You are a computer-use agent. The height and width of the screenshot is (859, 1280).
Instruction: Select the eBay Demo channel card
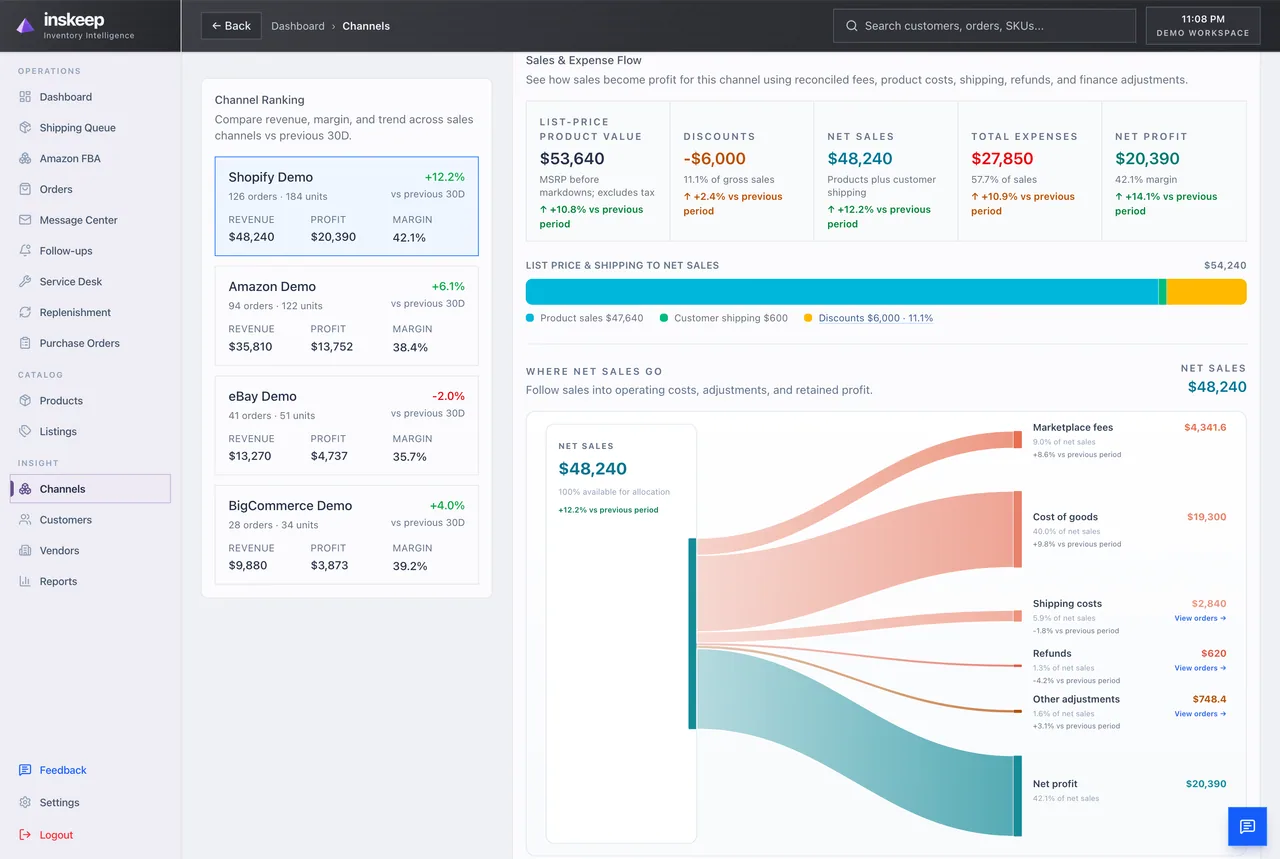(346, 425)
